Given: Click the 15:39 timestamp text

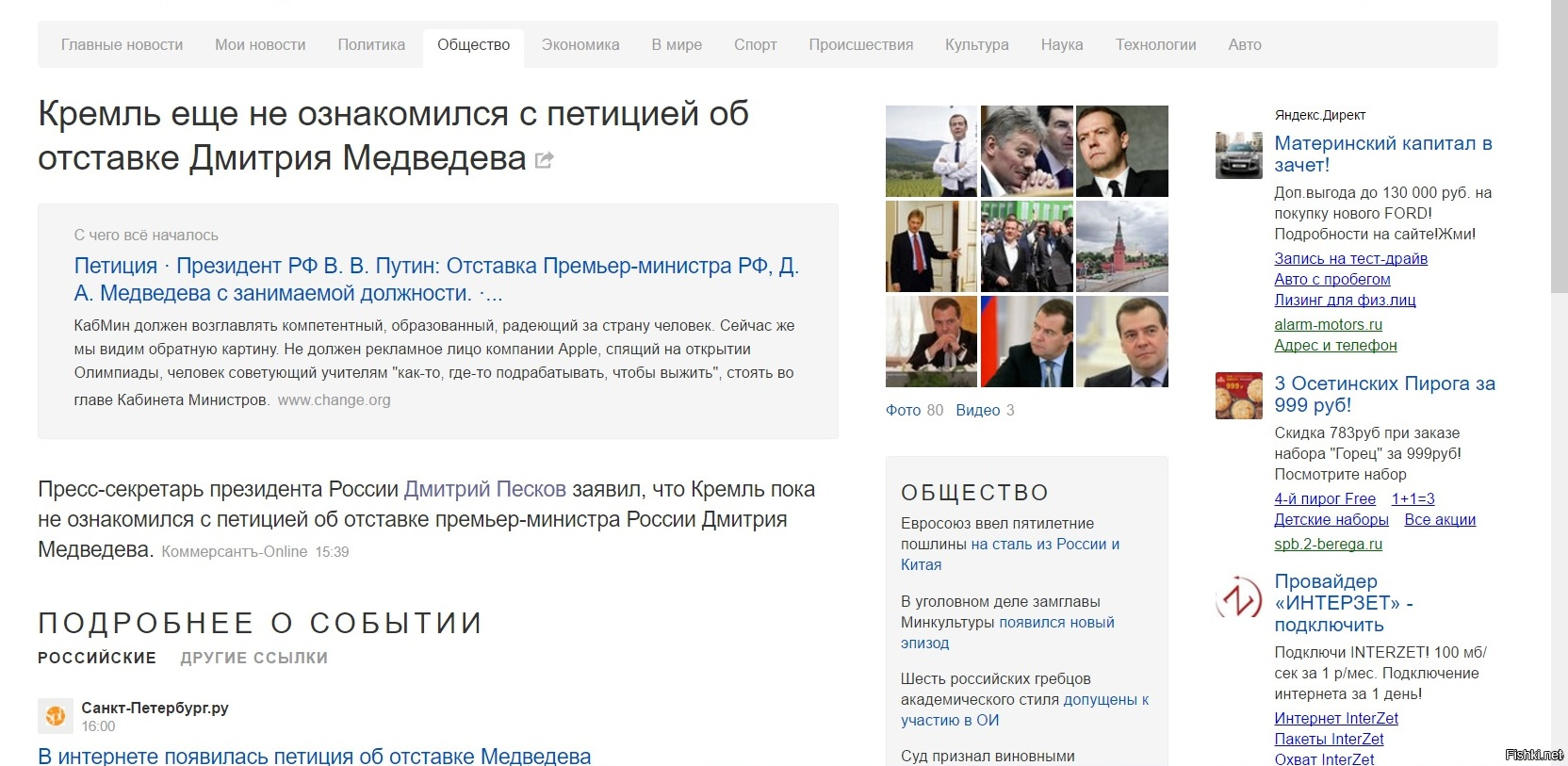Looking at the screenshot, I should click(x=332, y=551).
